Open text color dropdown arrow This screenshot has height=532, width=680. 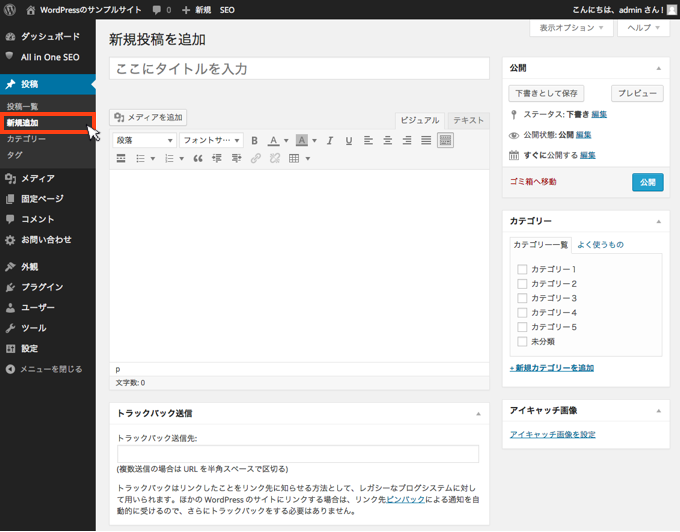click(x=286, y=140)
